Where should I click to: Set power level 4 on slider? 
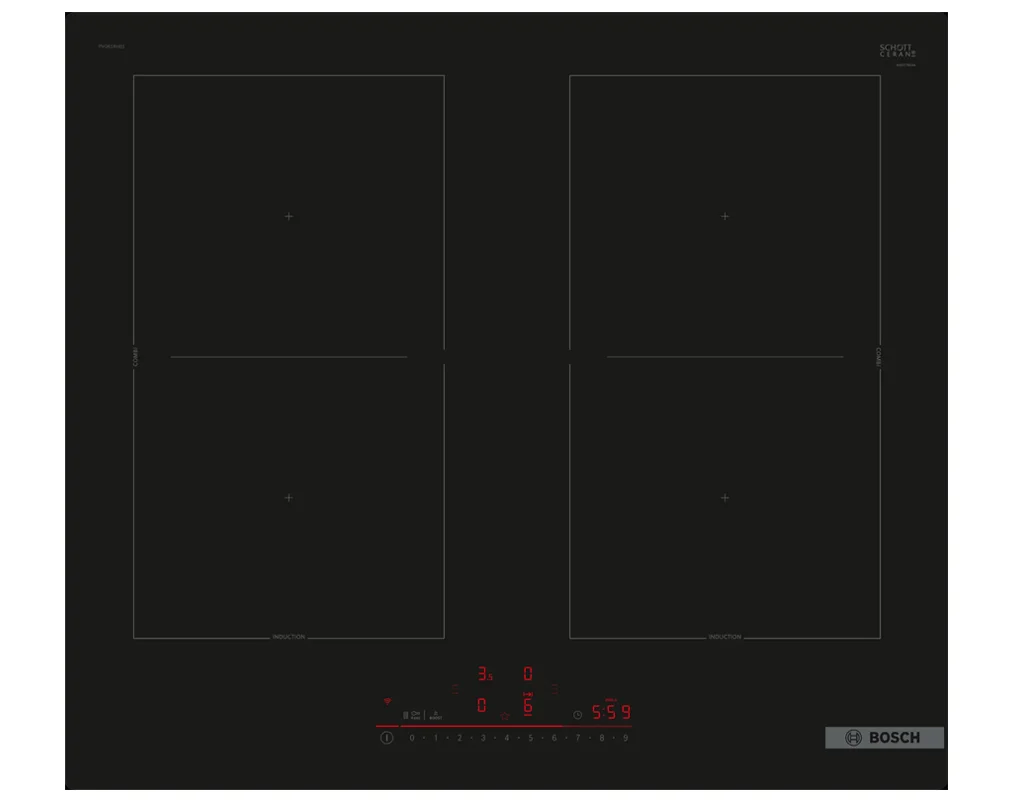(507, 738)
